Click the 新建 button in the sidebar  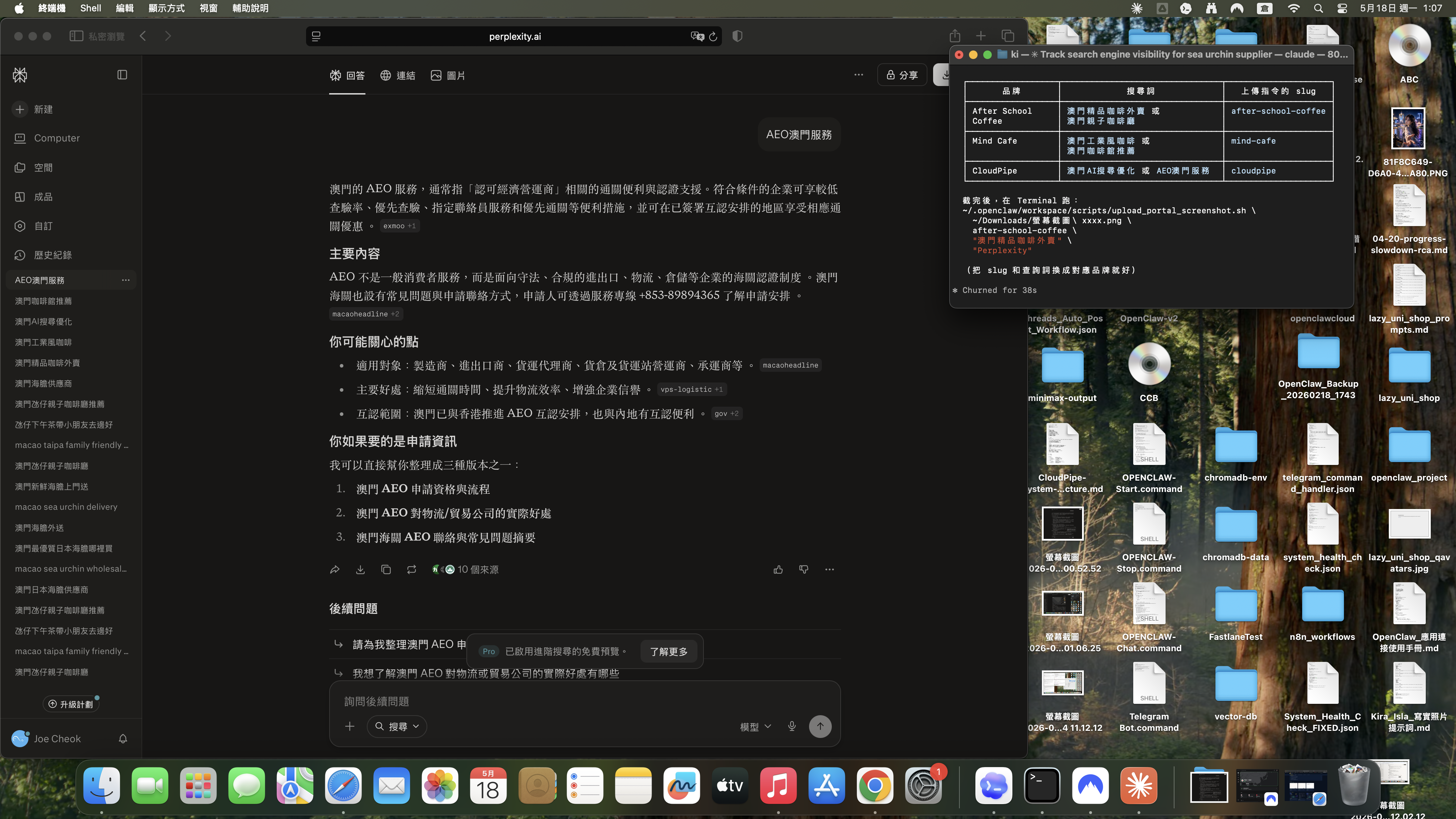[x=33, y=109]
